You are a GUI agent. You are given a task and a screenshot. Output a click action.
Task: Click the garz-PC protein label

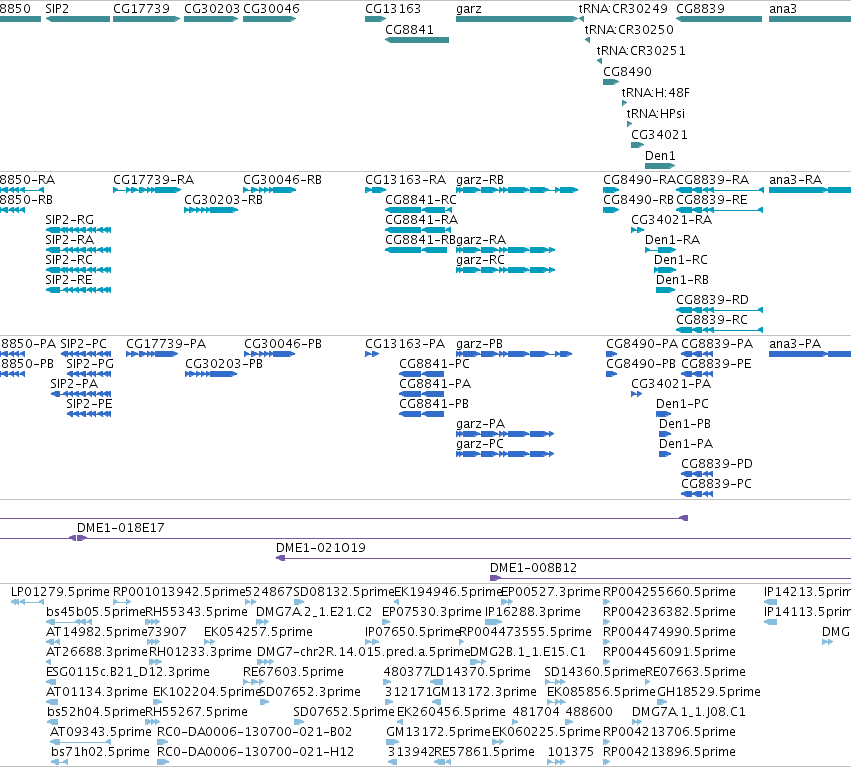480,444
